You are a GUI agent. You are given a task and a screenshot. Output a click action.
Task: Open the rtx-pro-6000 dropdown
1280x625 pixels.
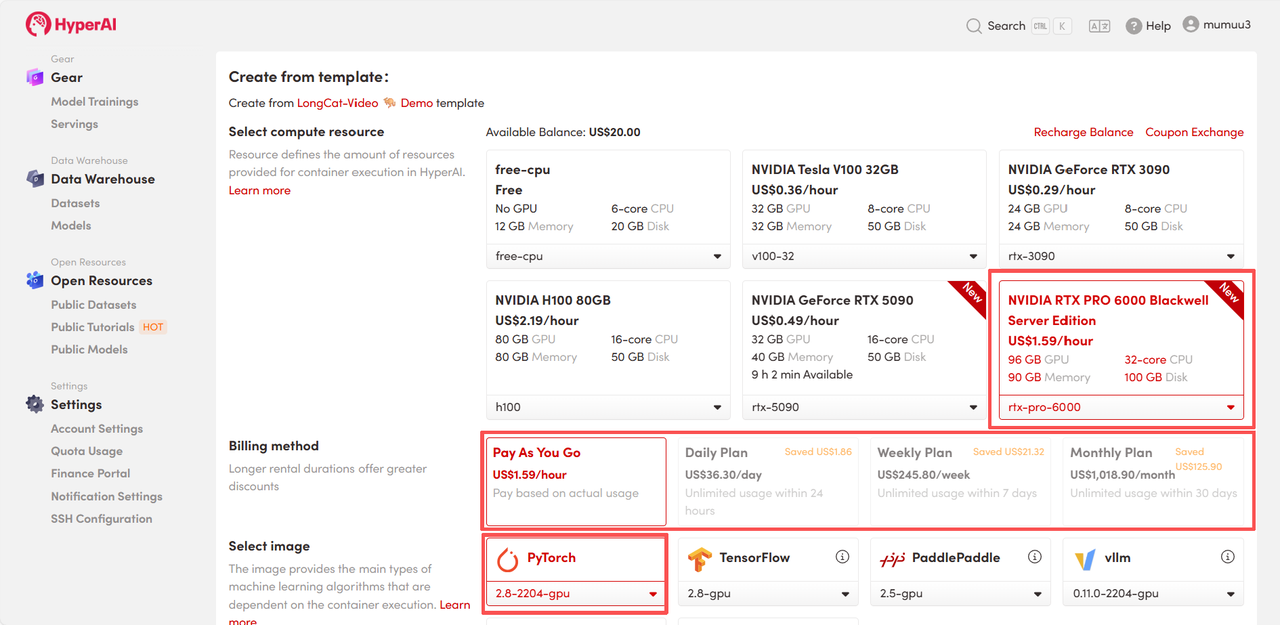click(x=1121, y=407)
